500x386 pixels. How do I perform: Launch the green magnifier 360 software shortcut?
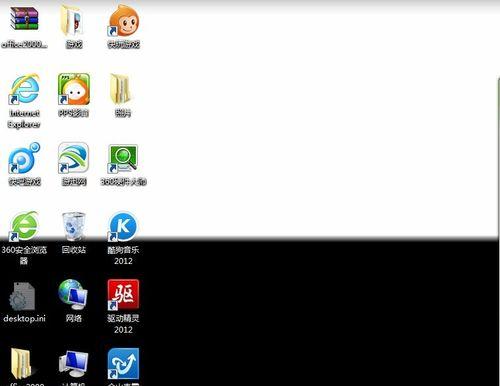click(123, 158)
